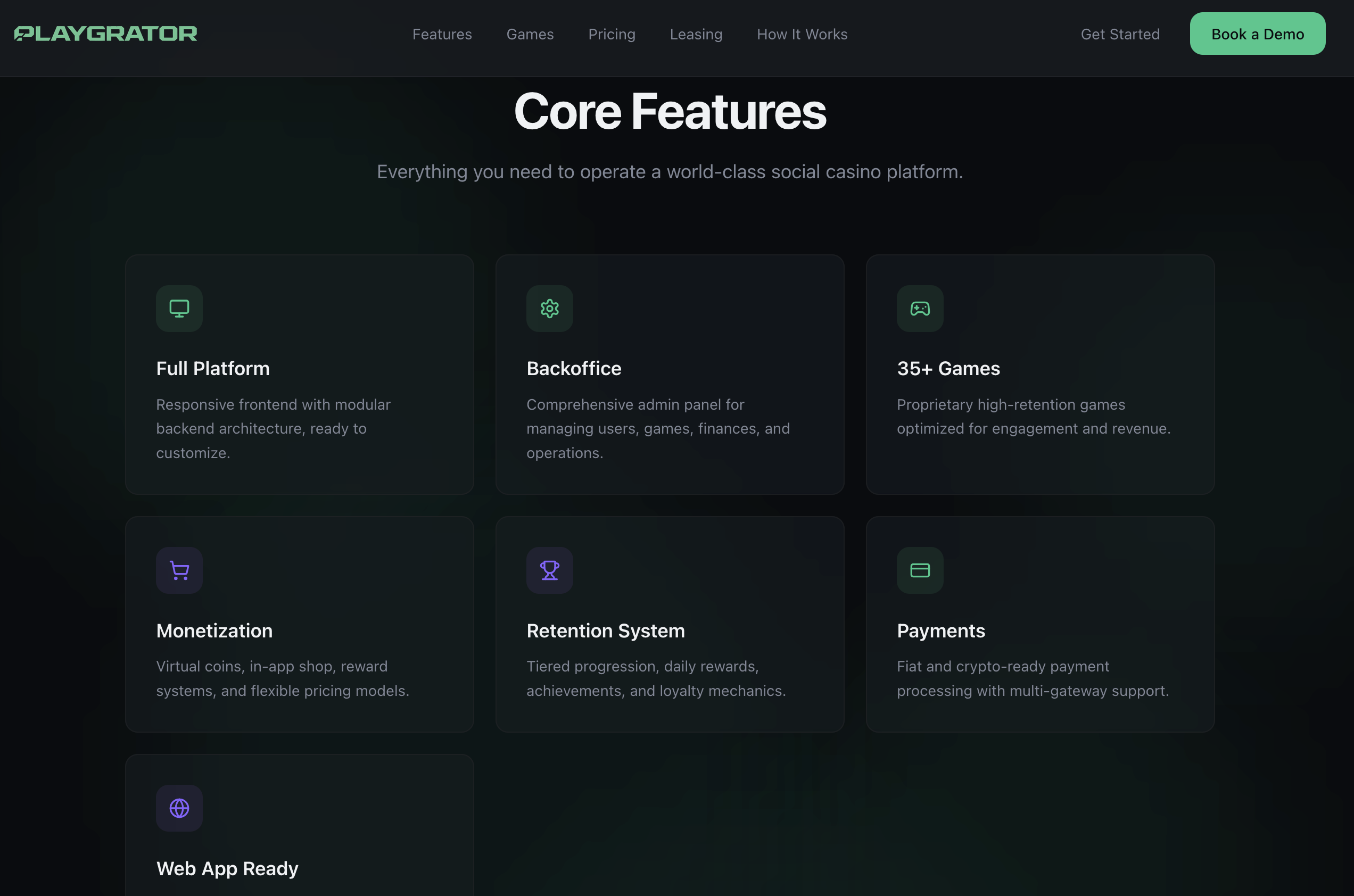This screenshot has width=1354, height=896.
Task: Select the Full Platform card title
Action: 212,369
